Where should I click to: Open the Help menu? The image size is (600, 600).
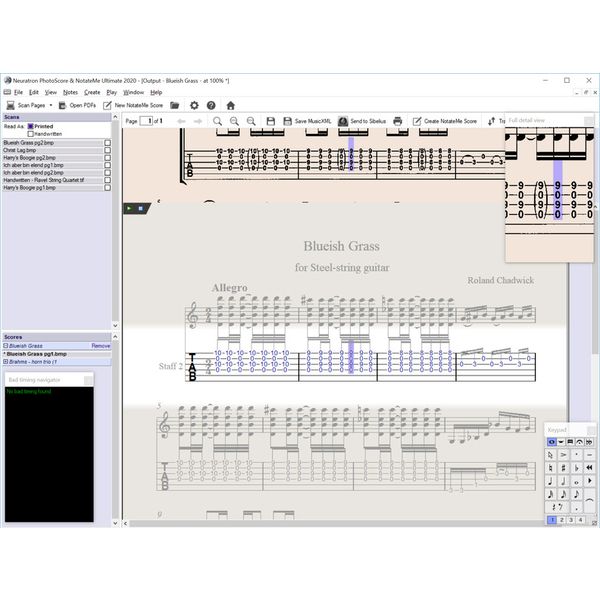coord(156,92)
